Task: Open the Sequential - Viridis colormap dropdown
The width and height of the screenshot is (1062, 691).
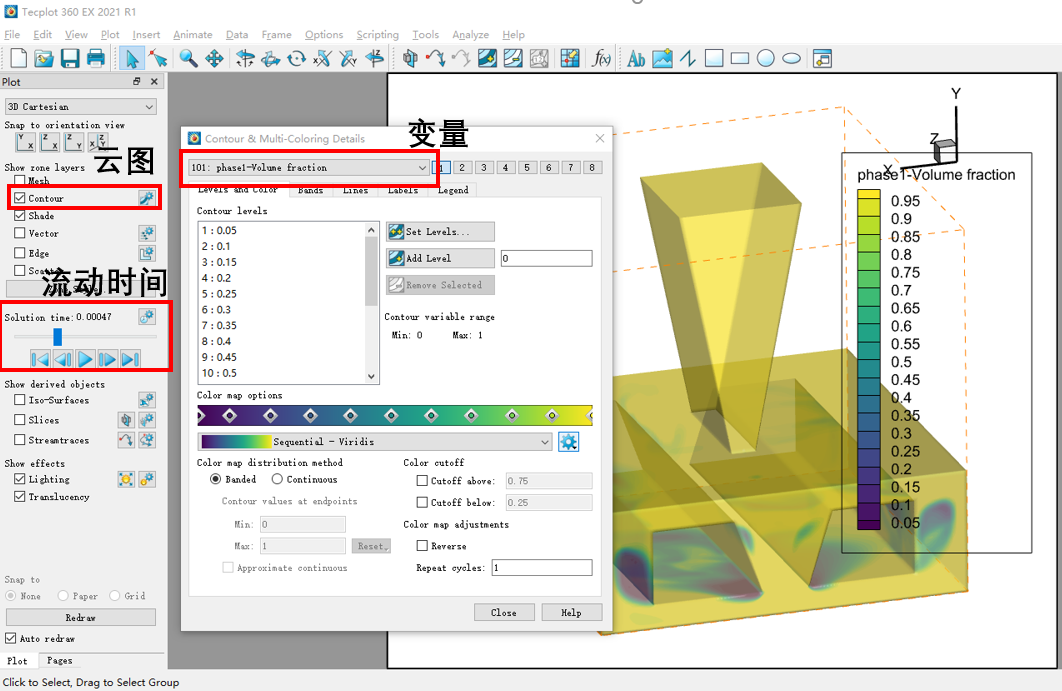Action: (x=375, y=442)
